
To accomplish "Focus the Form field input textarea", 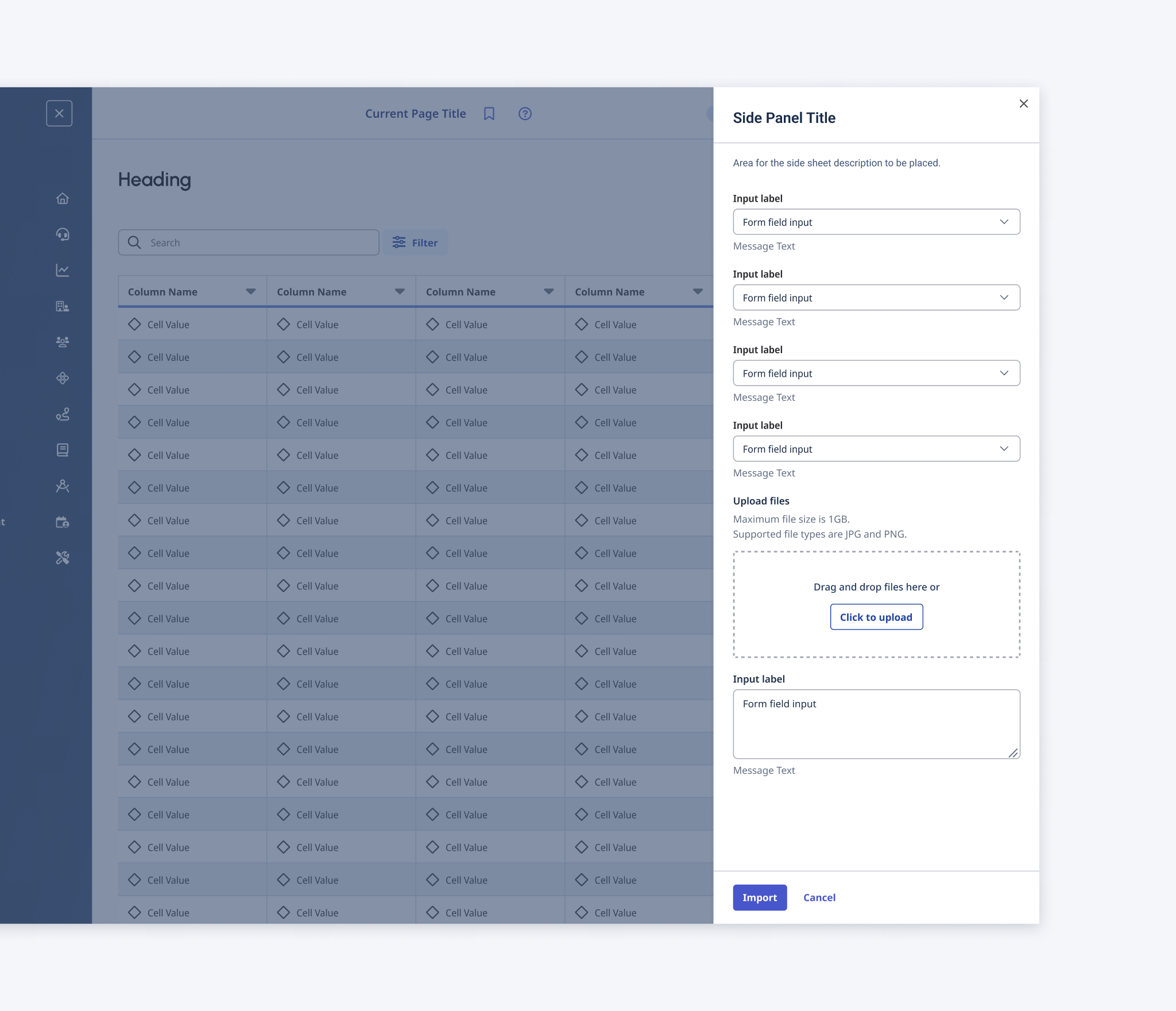I will point(876,724).
